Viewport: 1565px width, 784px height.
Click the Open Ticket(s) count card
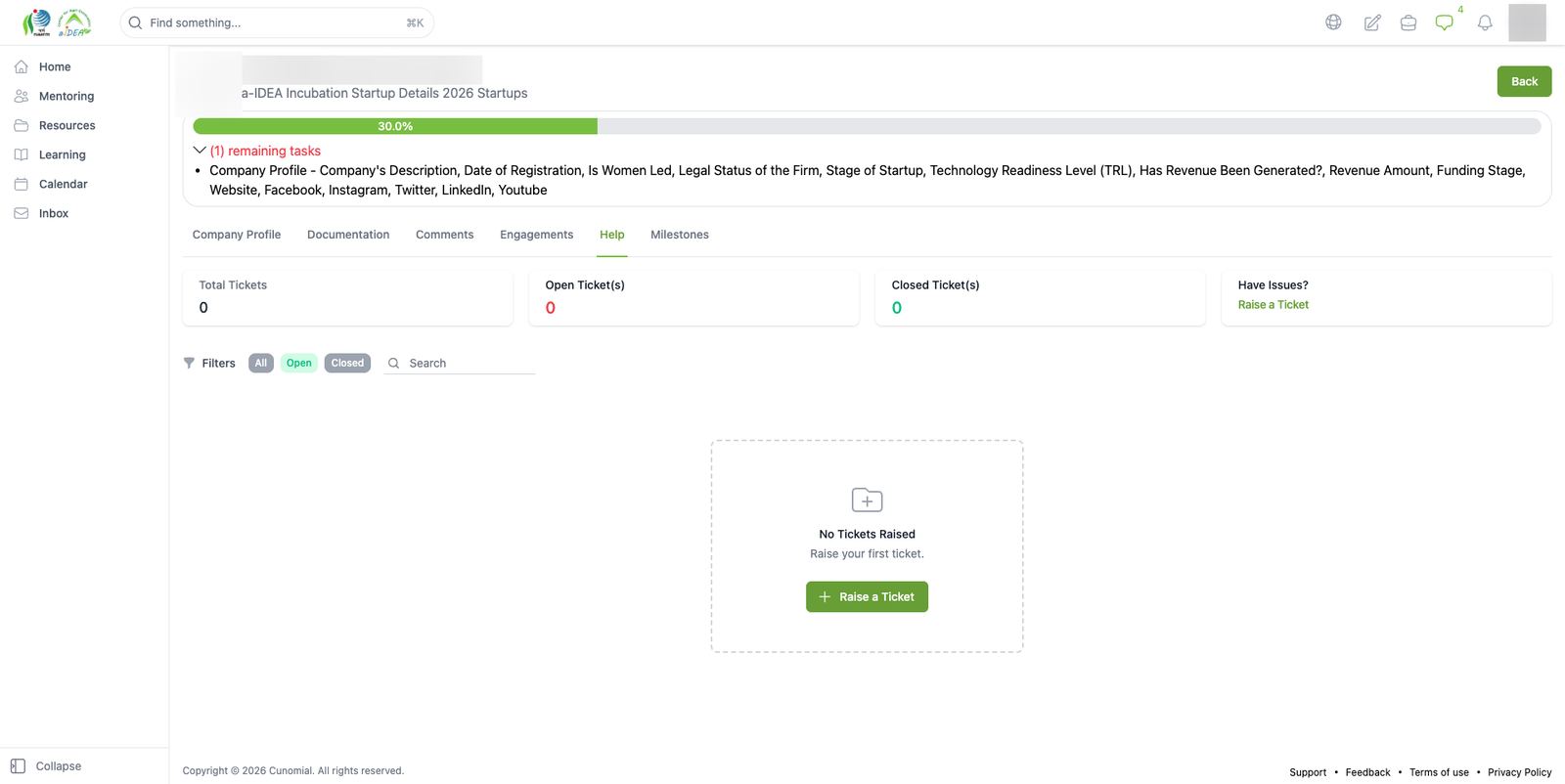click(693, 297)
